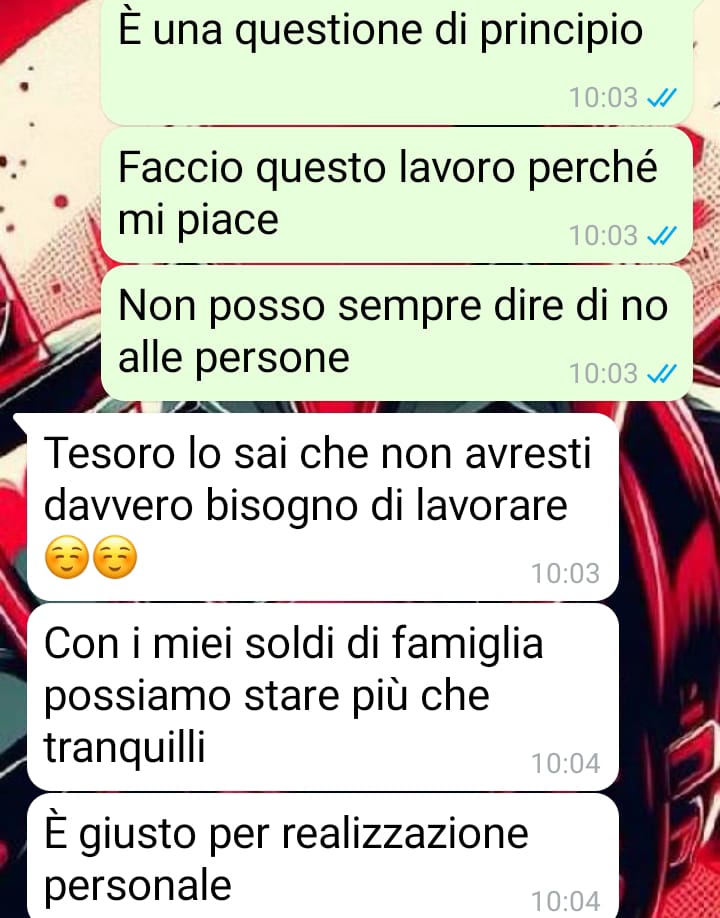Tap the word "tranquilli" in the received message
This screenshot has width=720, height=918.
coord(125,748)
